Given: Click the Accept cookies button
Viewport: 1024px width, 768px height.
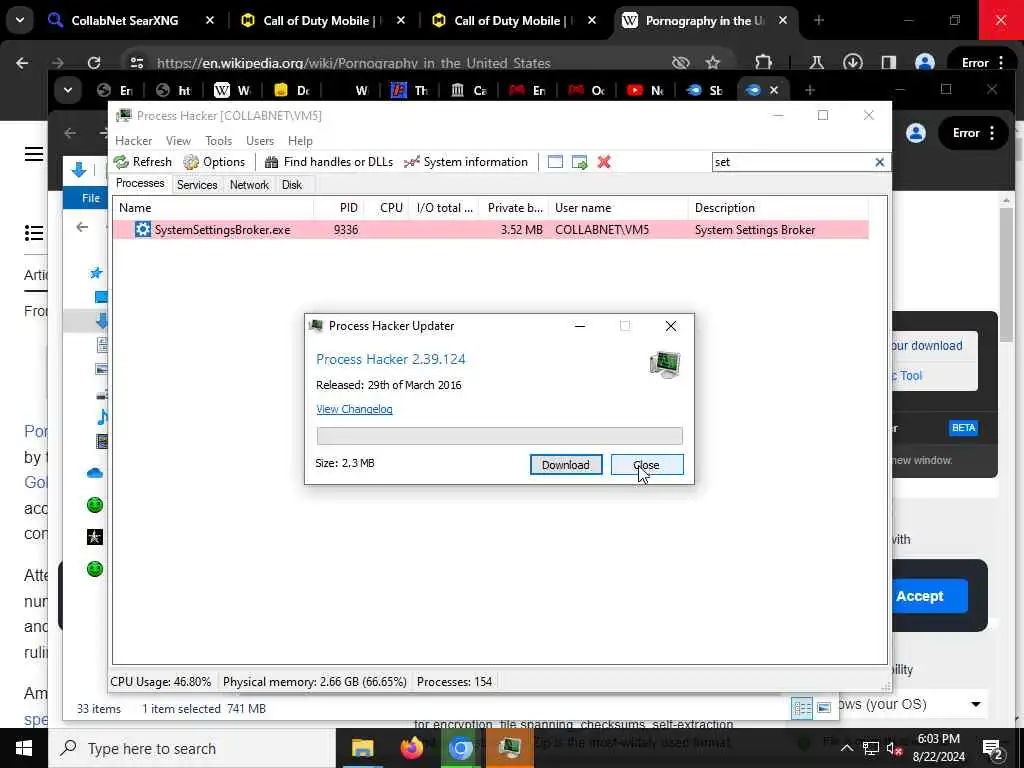Looking at the screenshot, I should pos(920,596).
